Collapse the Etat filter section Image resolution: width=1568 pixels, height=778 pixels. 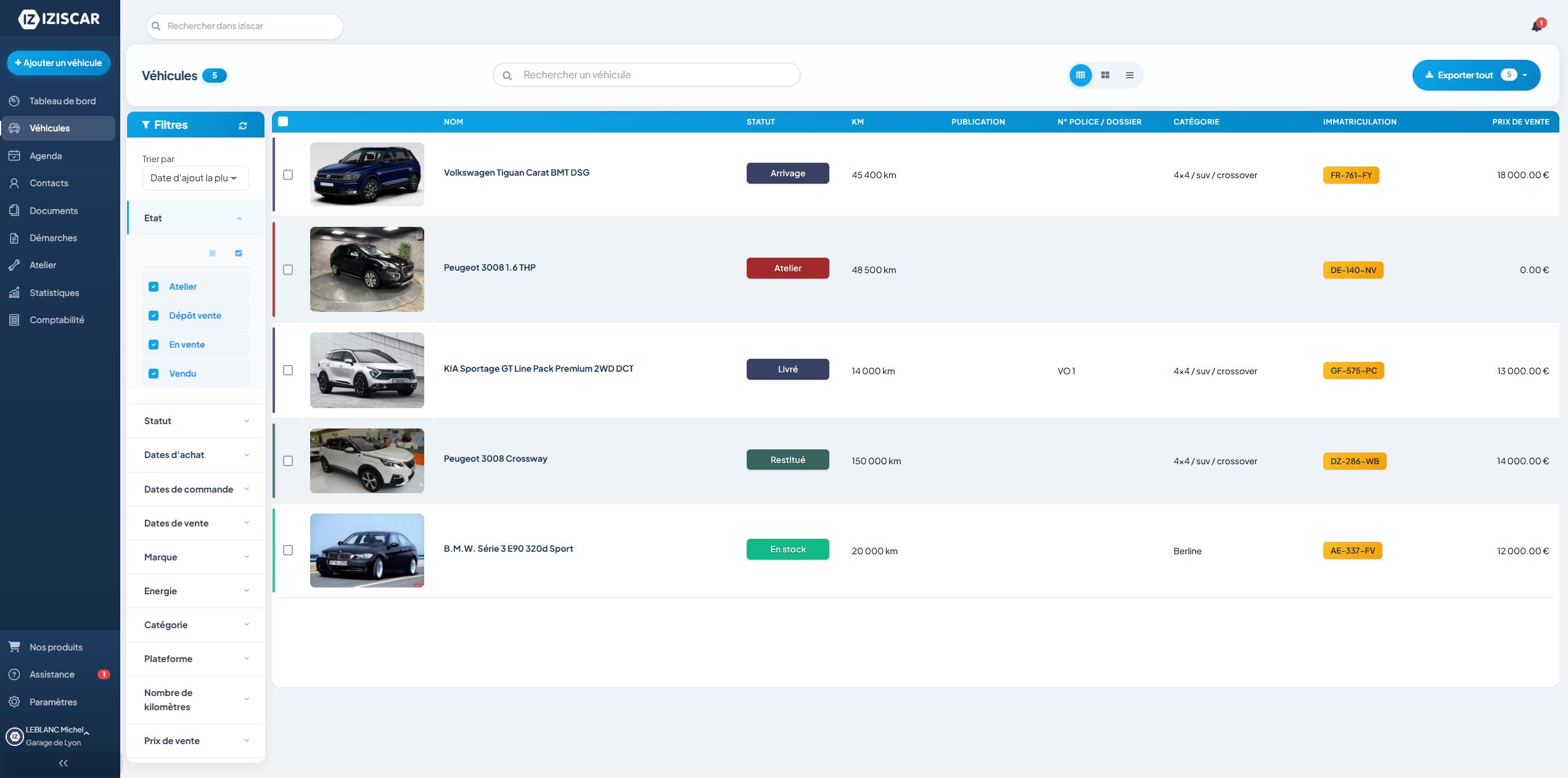[x=196, y=218]
